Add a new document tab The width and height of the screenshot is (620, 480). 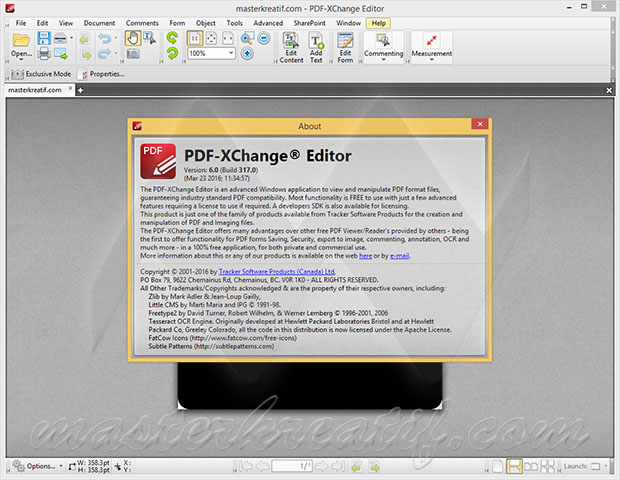(x=80, y=91)
